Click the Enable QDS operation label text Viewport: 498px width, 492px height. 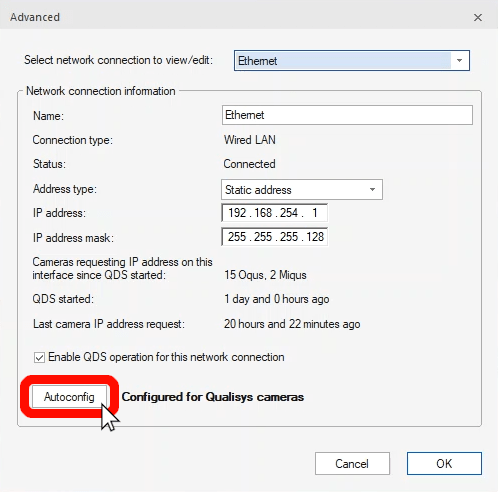tap(166, 357)
